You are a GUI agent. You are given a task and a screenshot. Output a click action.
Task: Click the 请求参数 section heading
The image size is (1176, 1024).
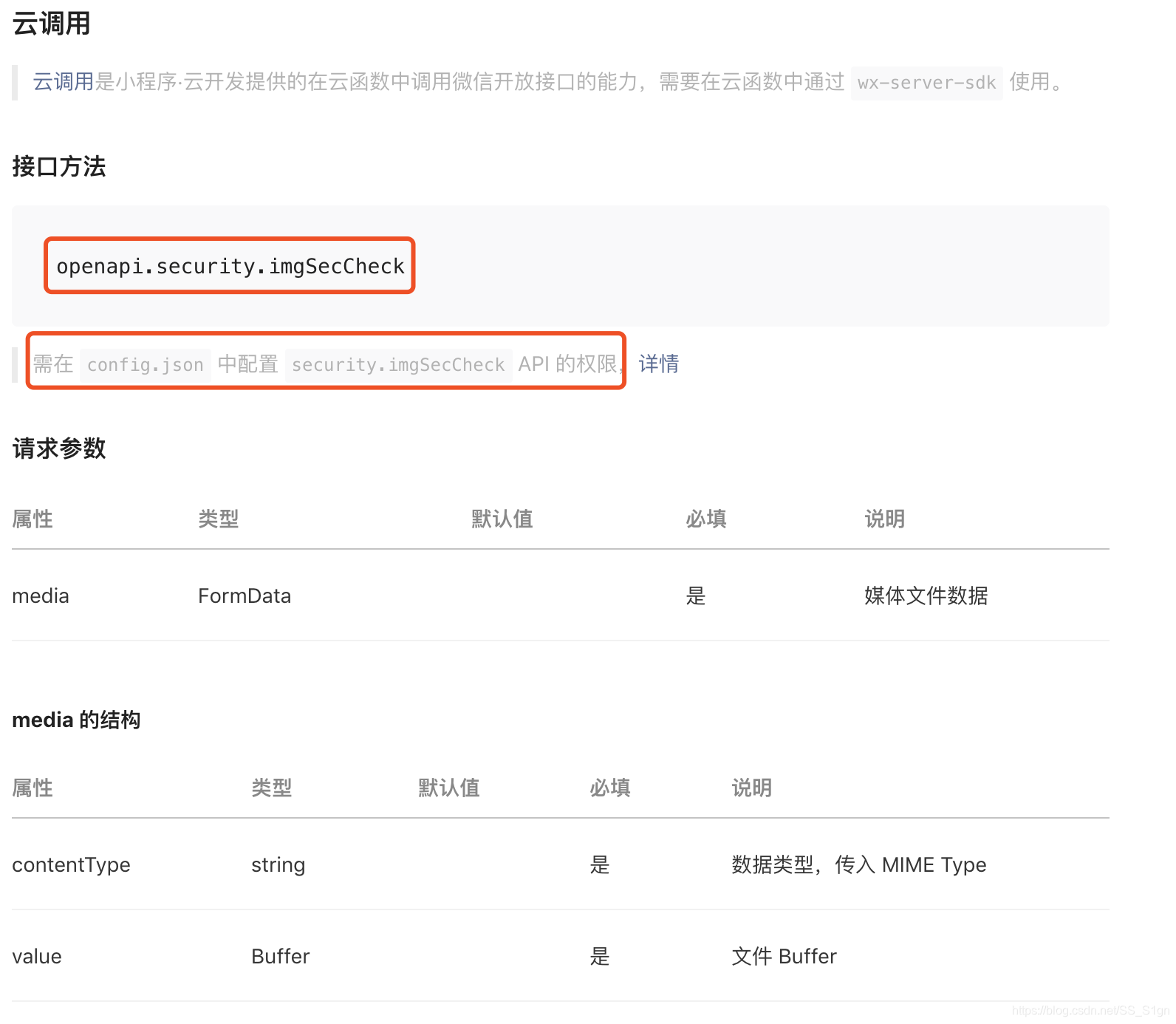(59, 448)
